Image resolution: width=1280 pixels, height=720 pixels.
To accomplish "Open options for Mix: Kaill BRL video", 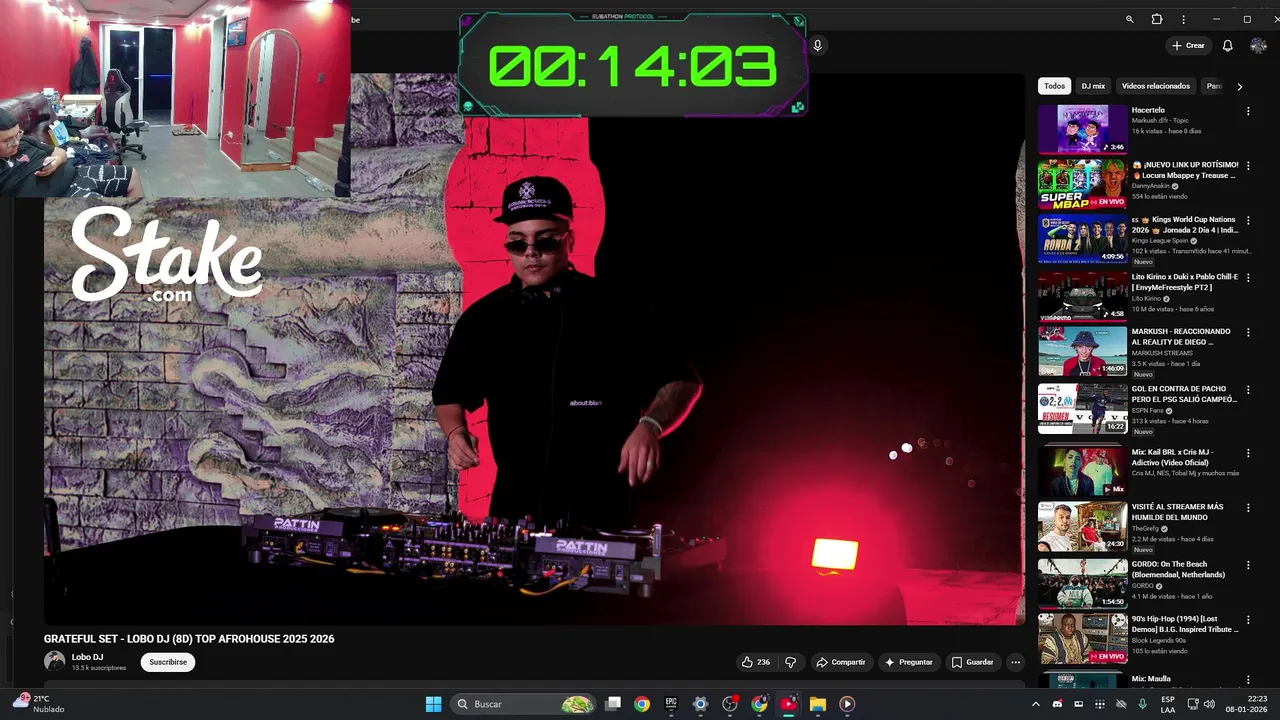I will [x=1248, y=453].
